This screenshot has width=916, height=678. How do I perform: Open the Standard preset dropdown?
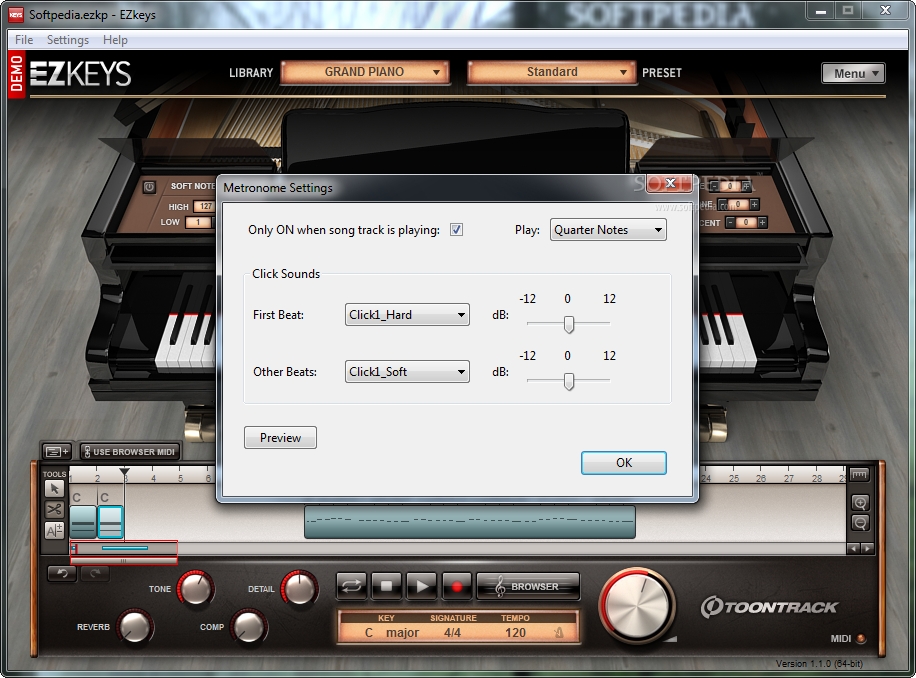click(551, 72)
